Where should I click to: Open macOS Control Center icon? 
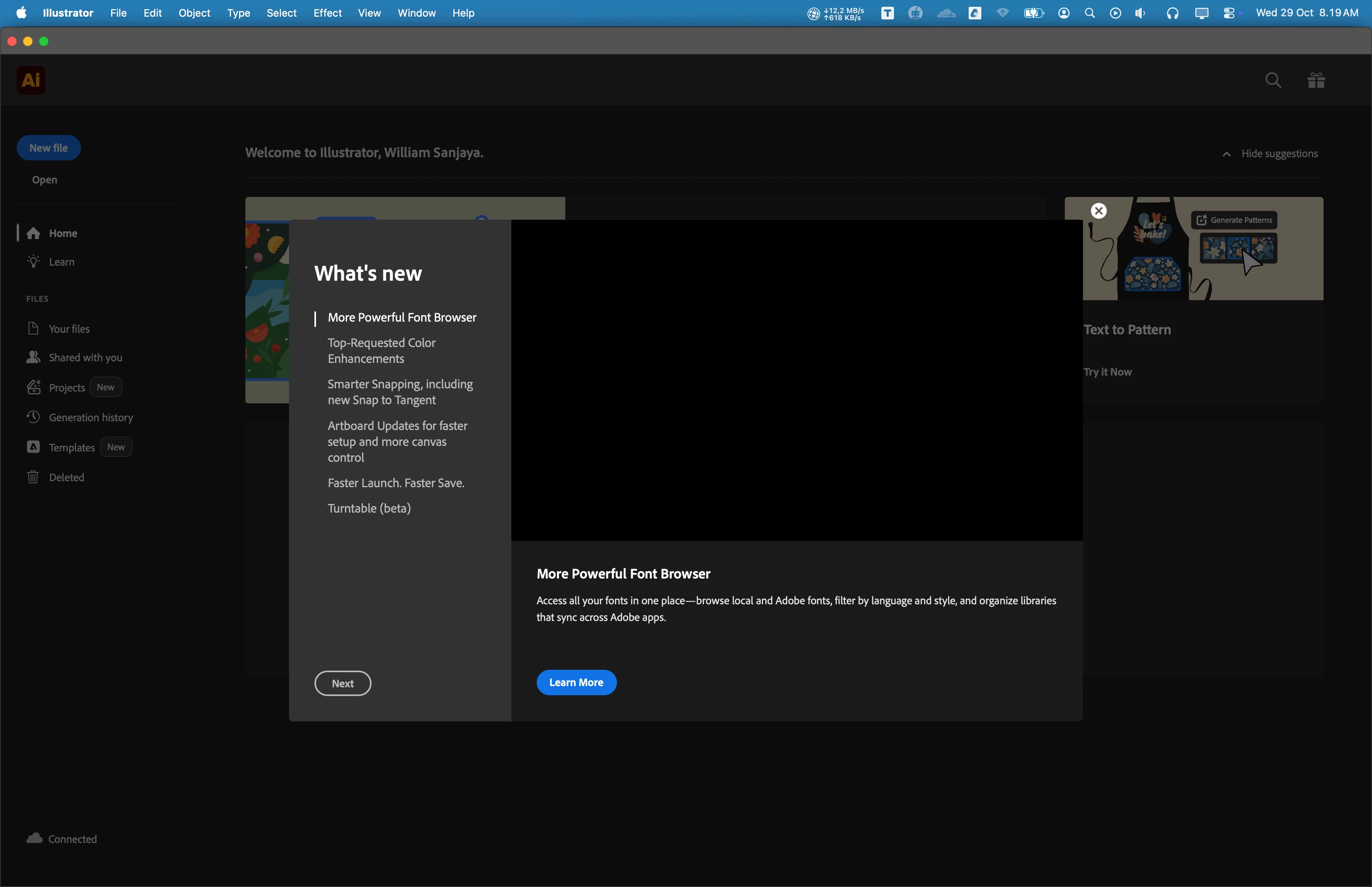click(1229, 13)
